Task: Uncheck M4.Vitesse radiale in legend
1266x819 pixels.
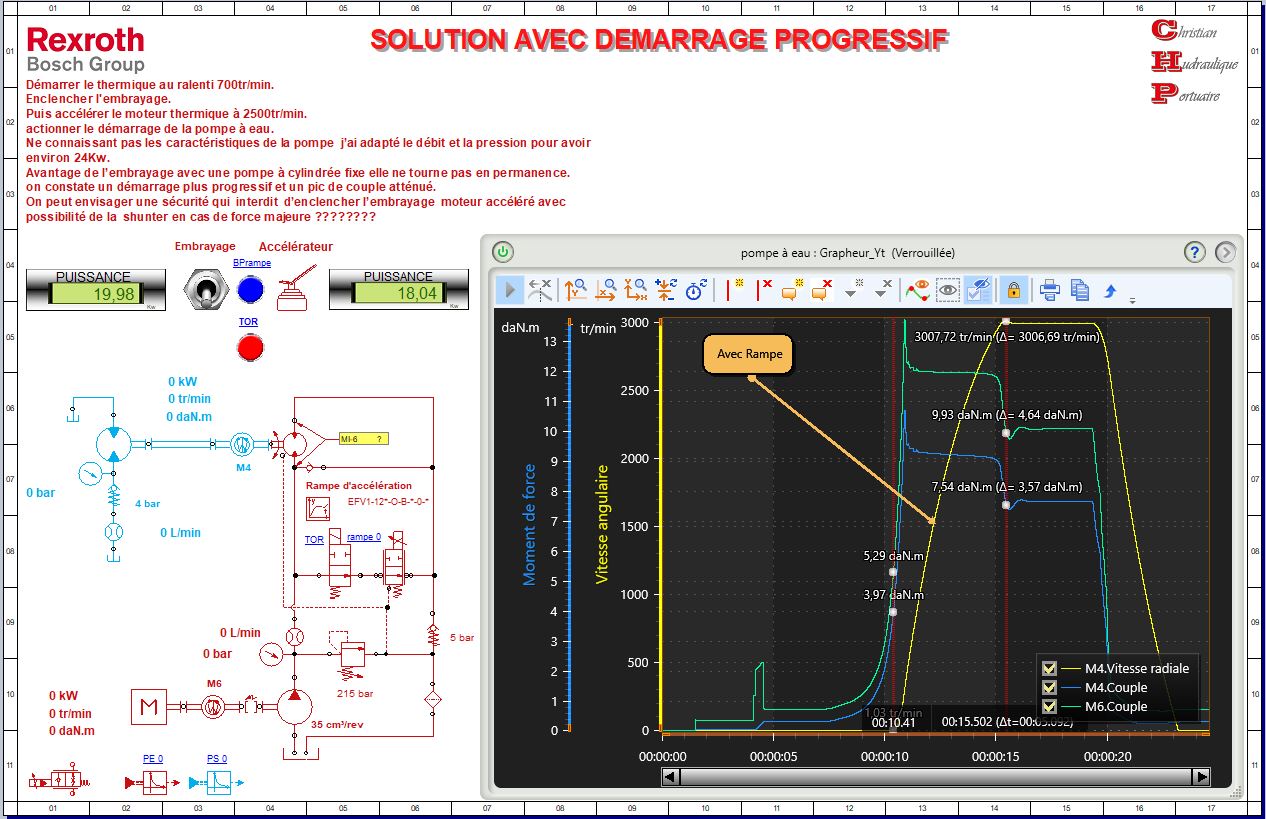Action: pyautogui.click(x=1049, y=668)
